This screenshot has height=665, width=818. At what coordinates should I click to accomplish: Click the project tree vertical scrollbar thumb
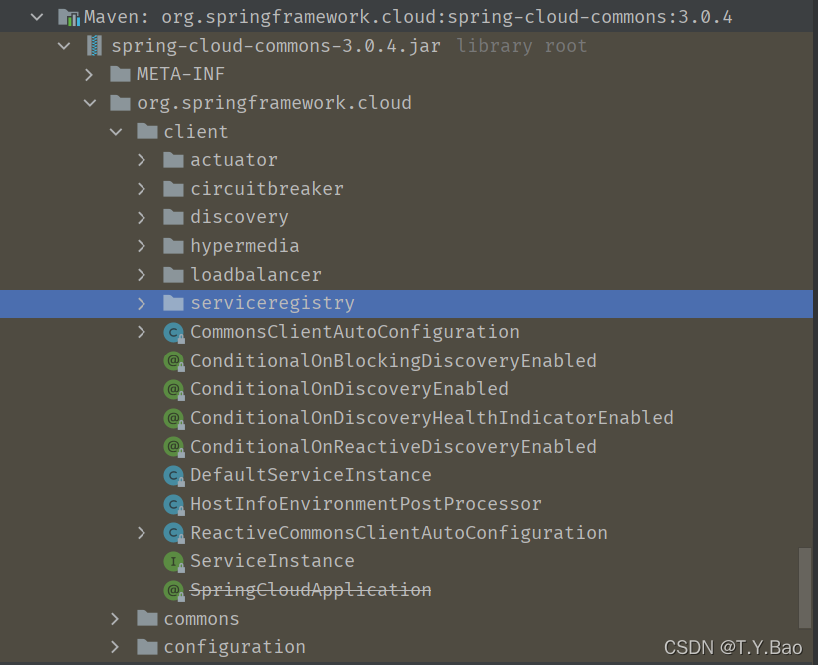pos(805,588)
